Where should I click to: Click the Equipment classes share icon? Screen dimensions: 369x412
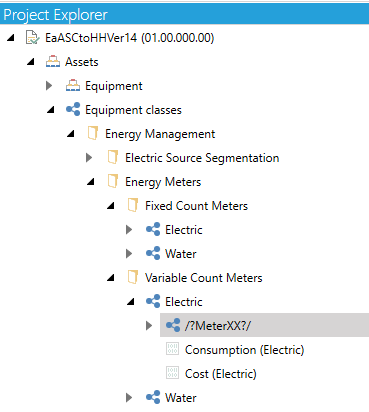pyautogui.click(x=73, y=109)
